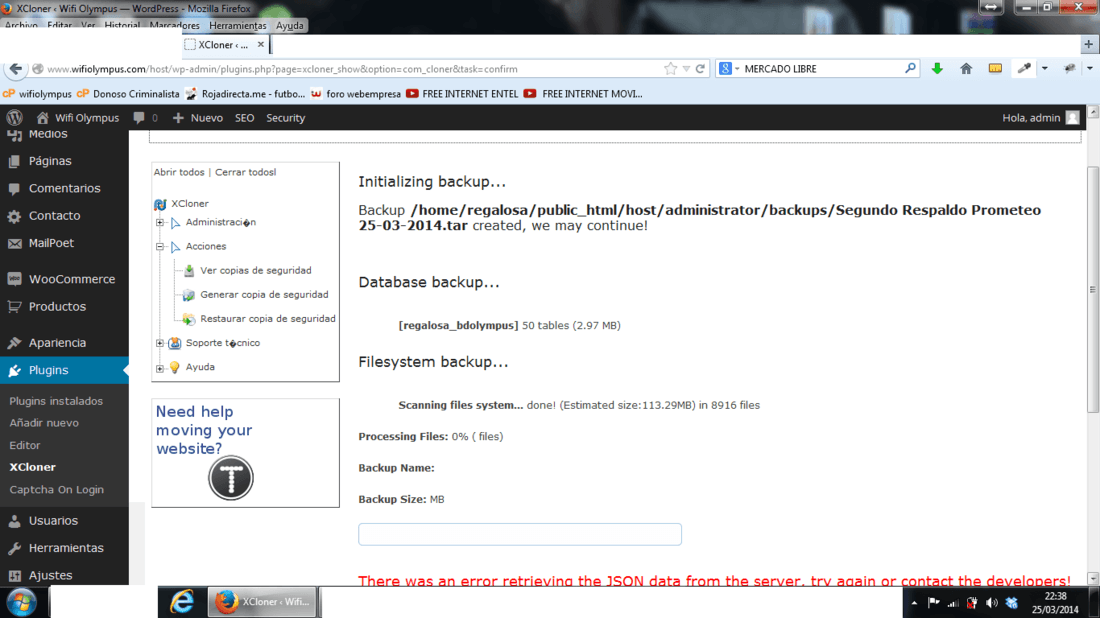This screenshot has width=1100, height=618.
Task: Show hidden system tray icons arrow
Action: tap(914, 603)
